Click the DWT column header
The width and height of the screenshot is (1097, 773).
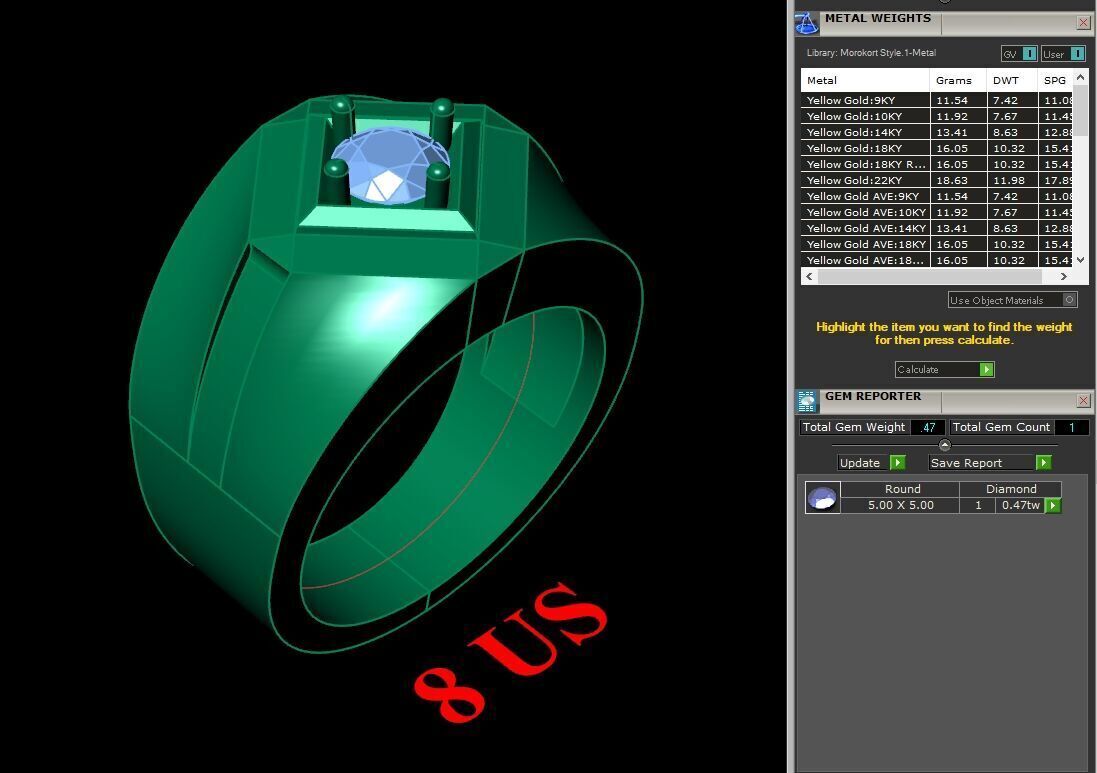click(1012, 80)
